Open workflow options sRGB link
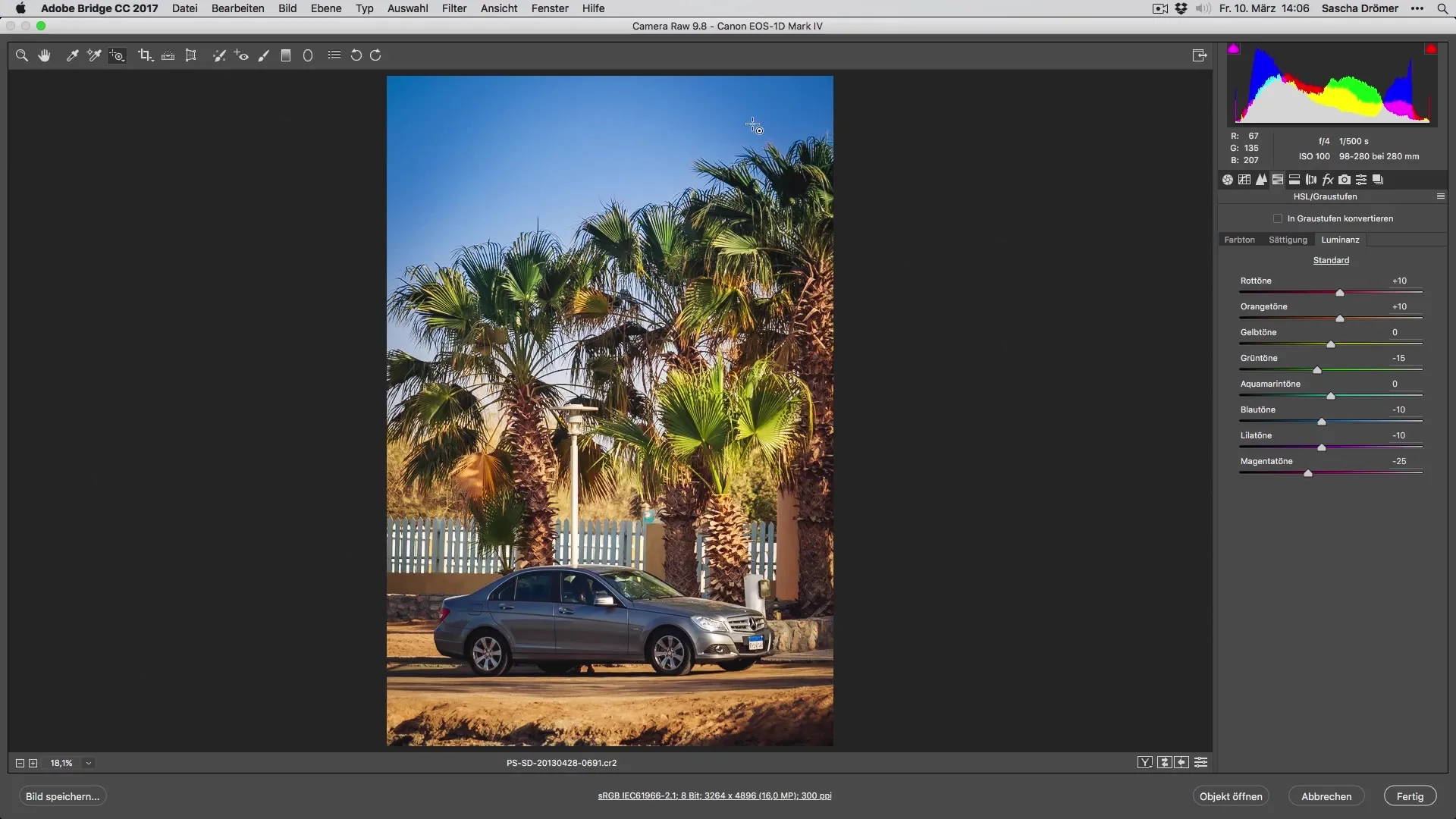This screenshot has width=1456, height=819. 714,795
